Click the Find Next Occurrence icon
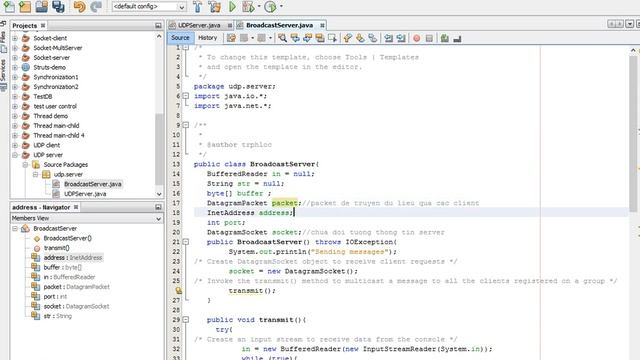 click(307, 38)
